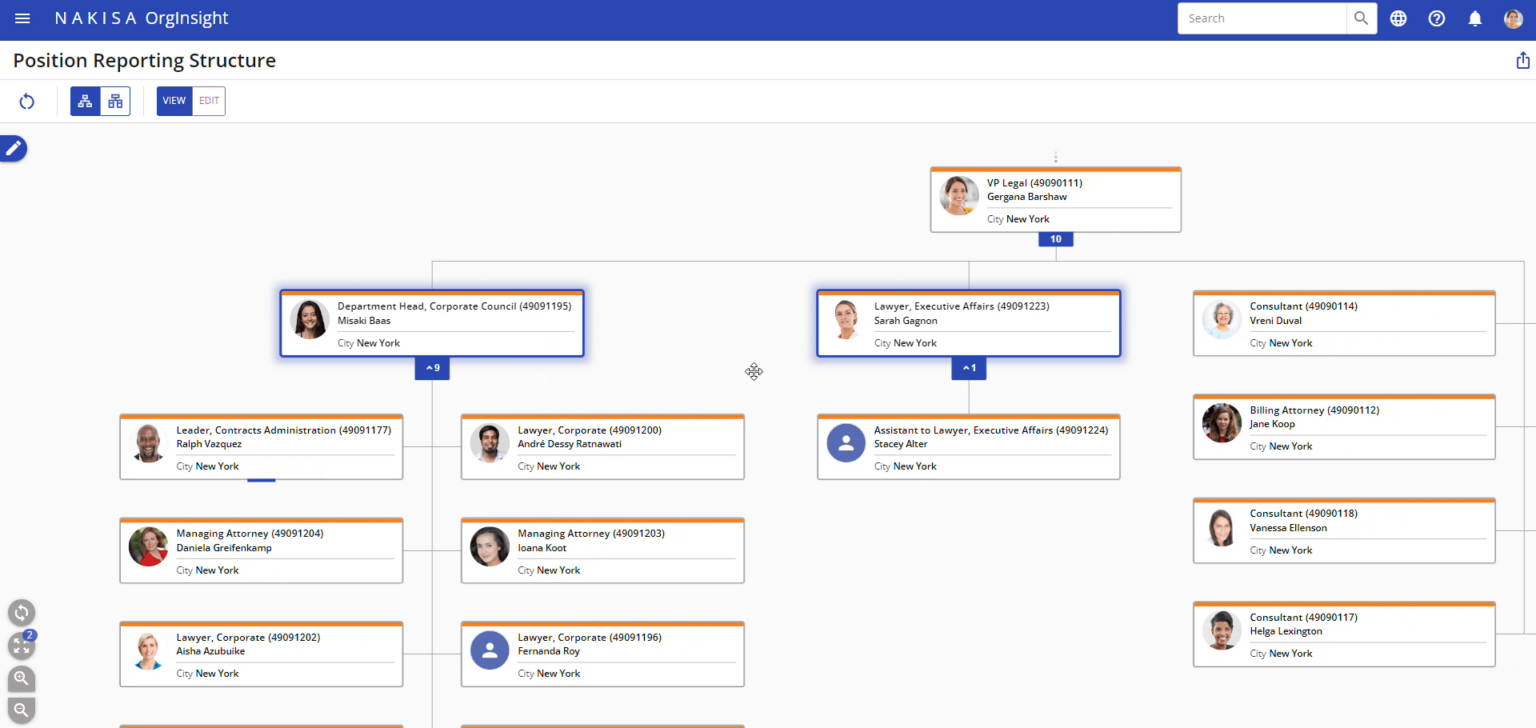Click the fit-to-screen button showing badge 2

click(21, 646)
